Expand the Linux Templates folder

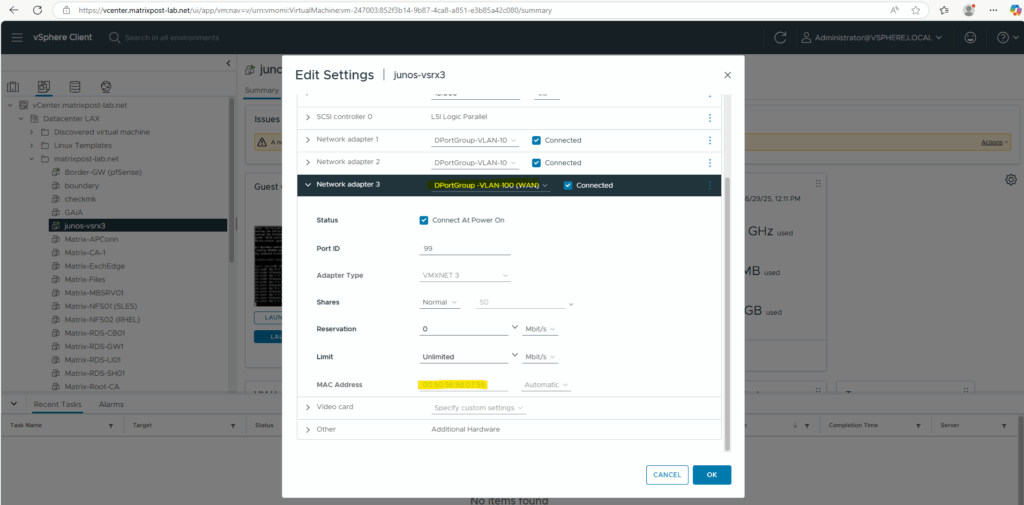coord(31,145)
